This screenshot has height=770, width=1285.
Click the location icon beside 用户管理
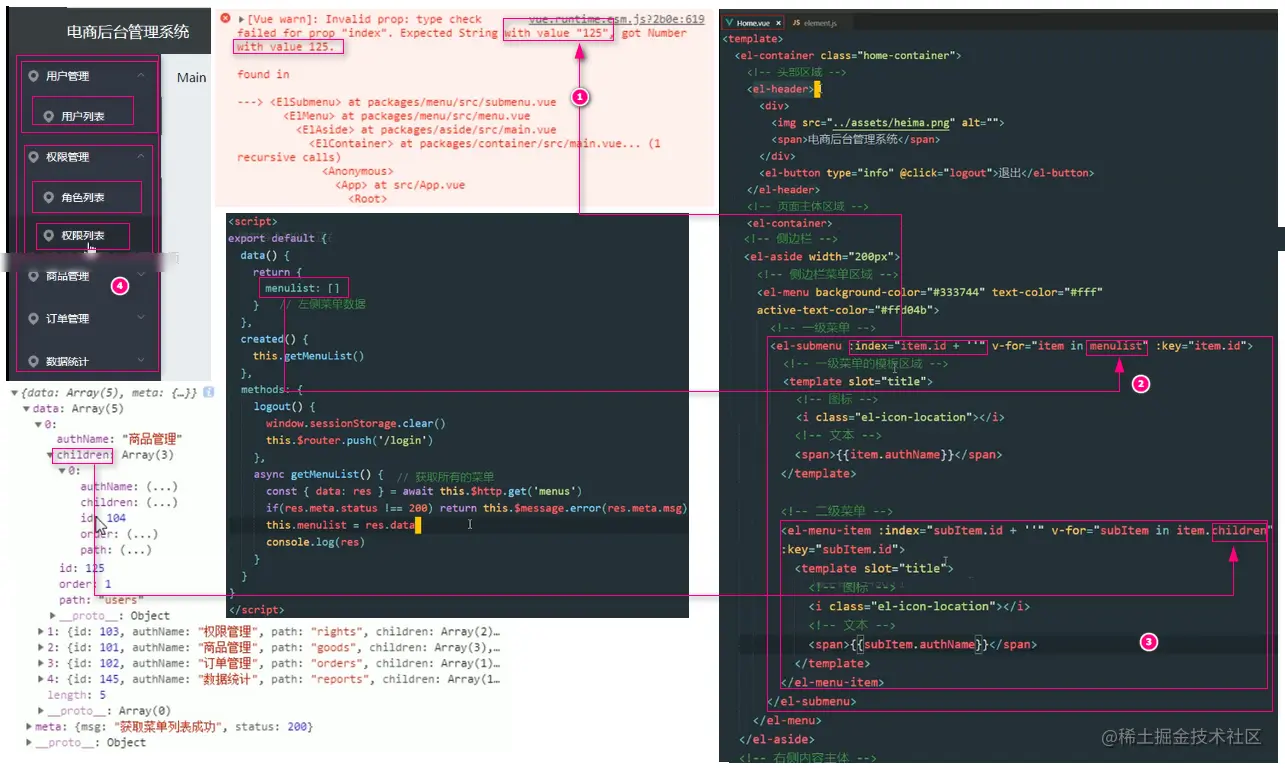(34, 76)
